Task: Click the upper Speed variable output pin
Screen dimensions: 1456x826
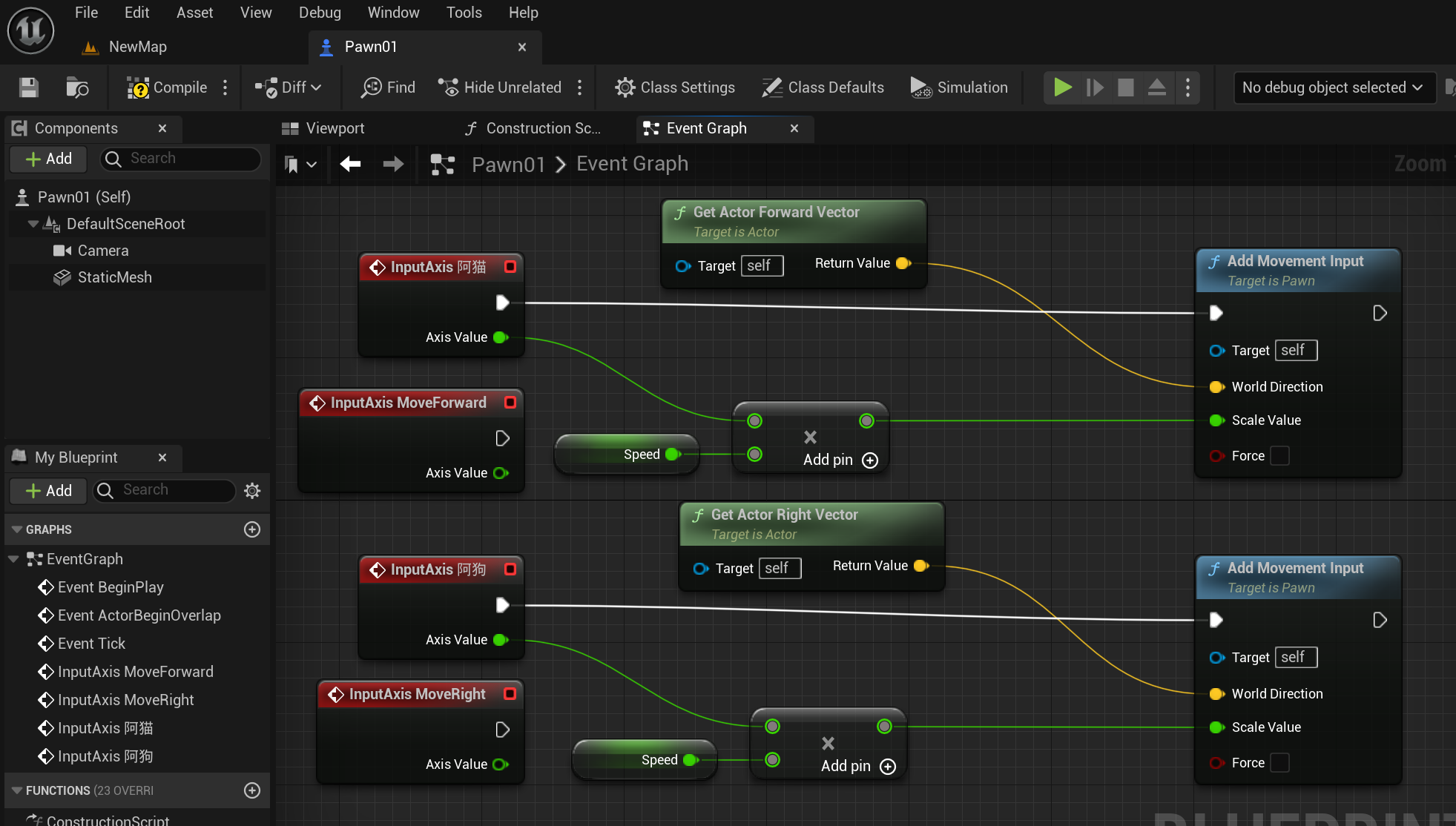Action: click(x=673, y=455)
